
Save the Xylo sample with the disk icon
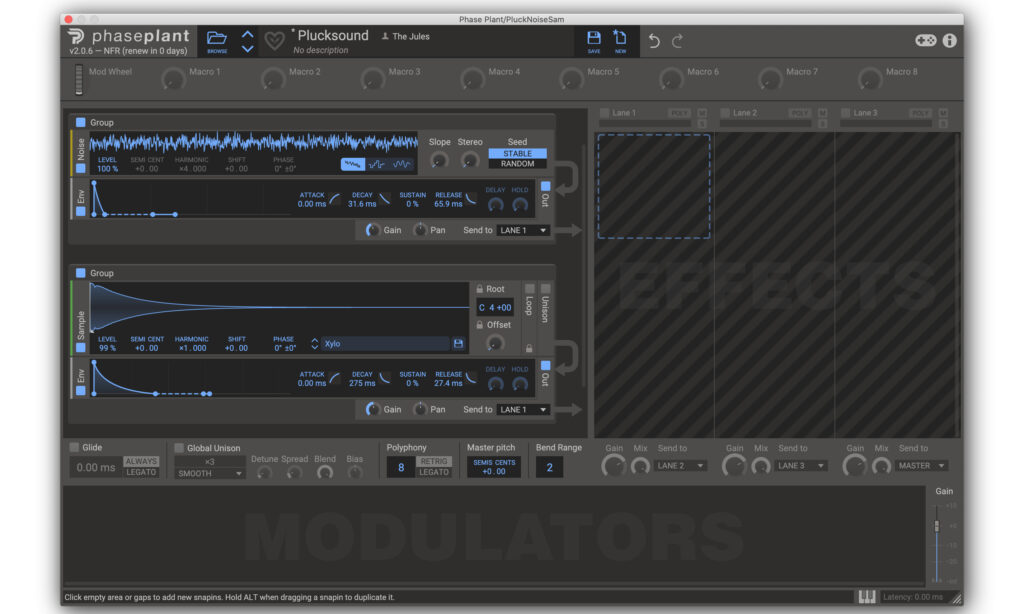[458, 344]
